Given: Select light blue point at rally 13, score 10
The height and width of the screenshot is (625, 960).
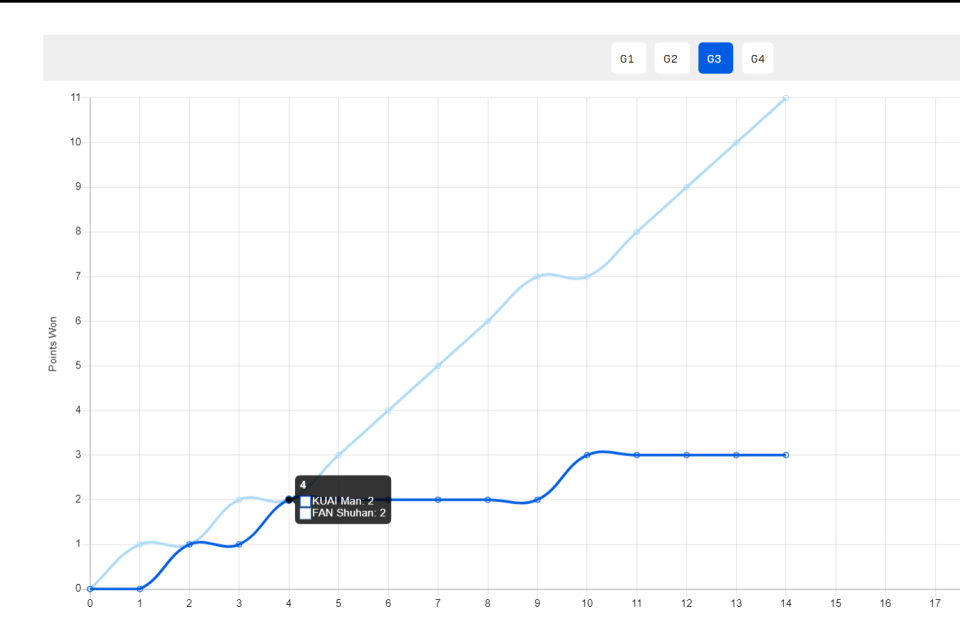Looking at the screenshot, I should [x=736, y=143].
